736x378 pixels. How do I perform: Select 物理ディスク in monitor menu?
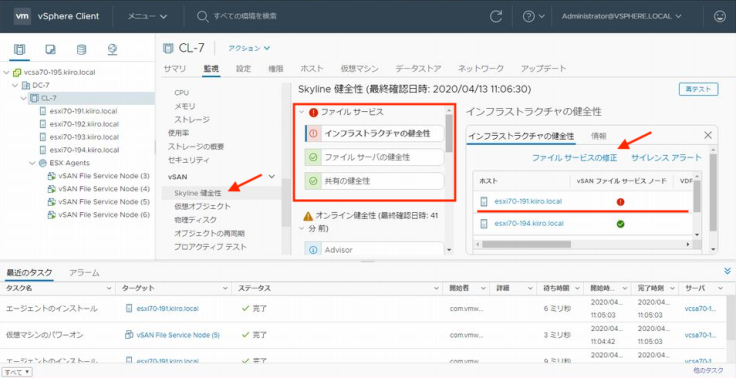click(x=196, y=219)
